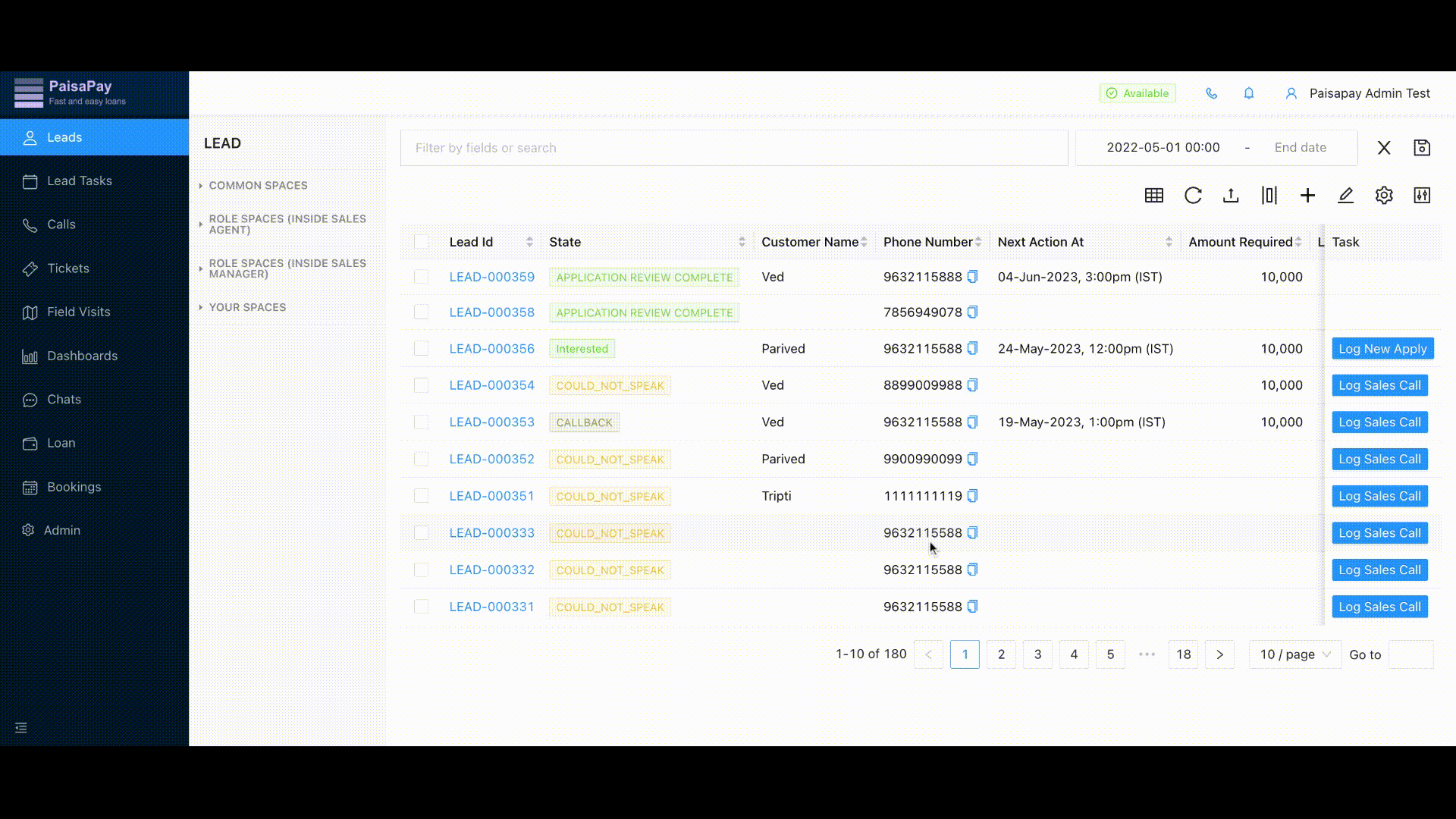Viewport: 1456px width, 819px height.
Task: Copy phone number for LEAD-000359
Action: coord(972,277)
